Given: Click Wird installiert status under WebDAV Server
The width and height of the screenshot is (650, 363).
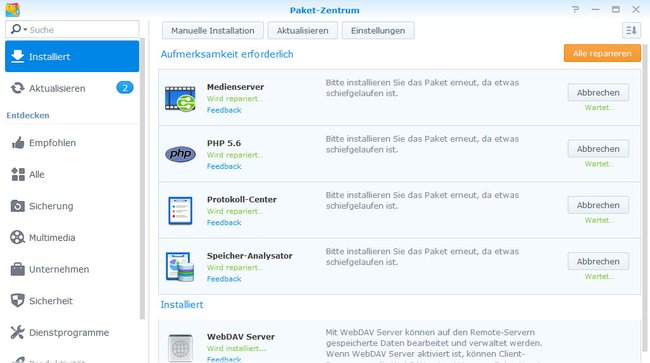Looking at the screenshot, I should click(x=237, y=348).
